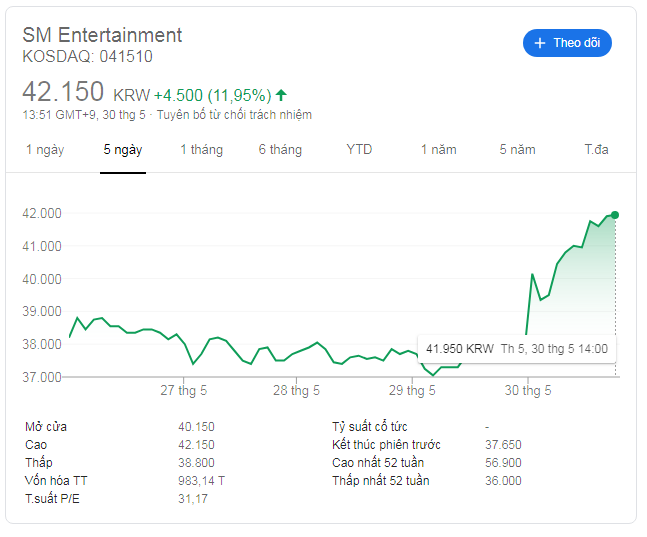Click the 52-week high 56.900
Screen dimensions: 647x537
503,463
